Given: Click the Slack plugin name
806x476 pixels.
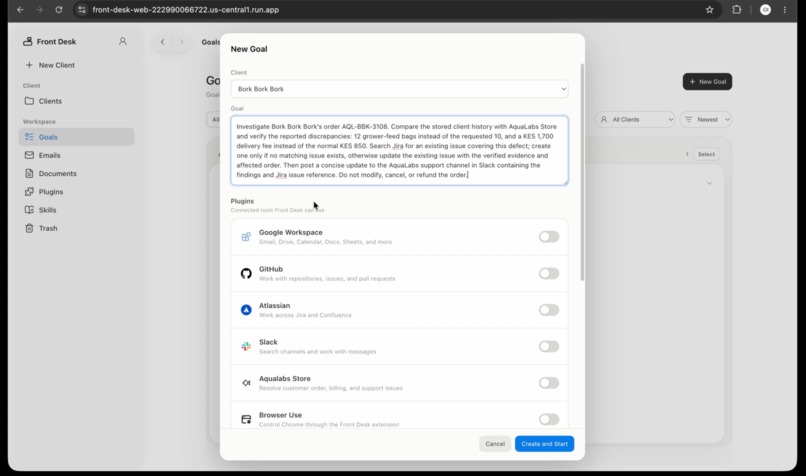Looking at the screenshot, I should pos(268,342).
